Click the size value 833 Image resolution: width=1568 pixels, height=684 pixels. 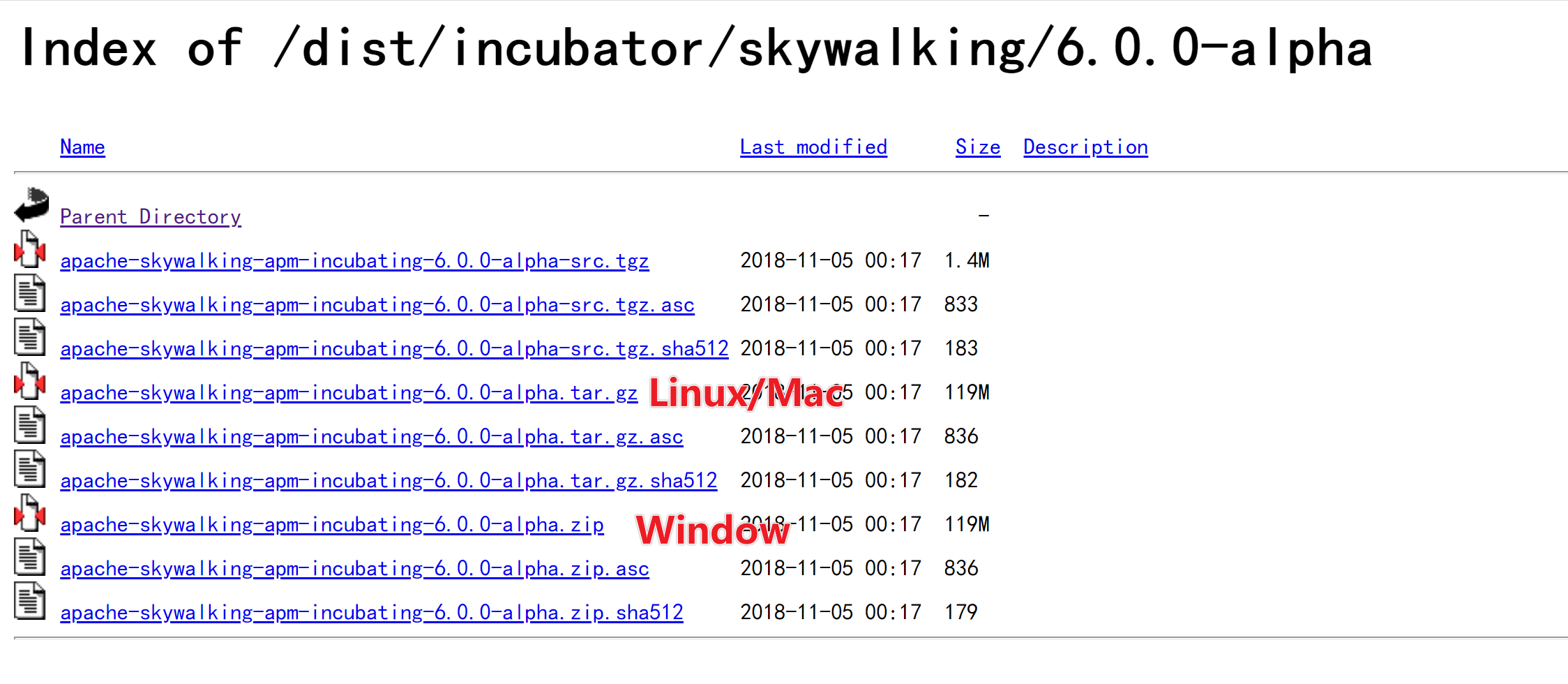[961, 304]
